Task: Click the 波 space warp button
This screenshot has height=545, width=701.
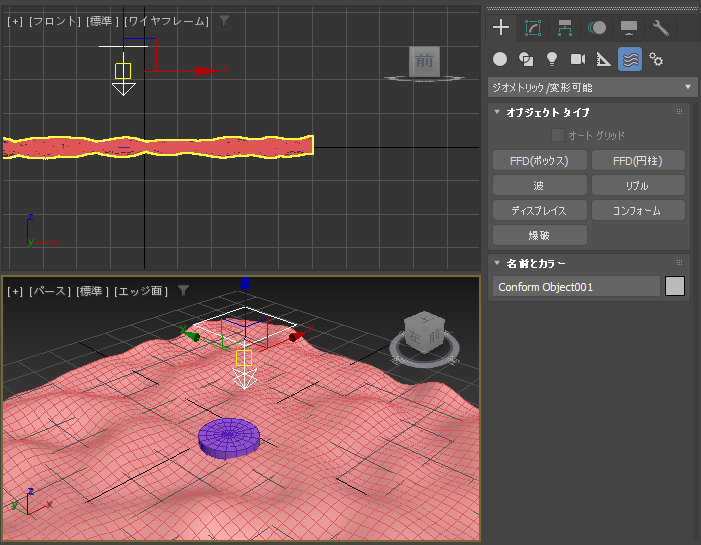Action: 540,186
